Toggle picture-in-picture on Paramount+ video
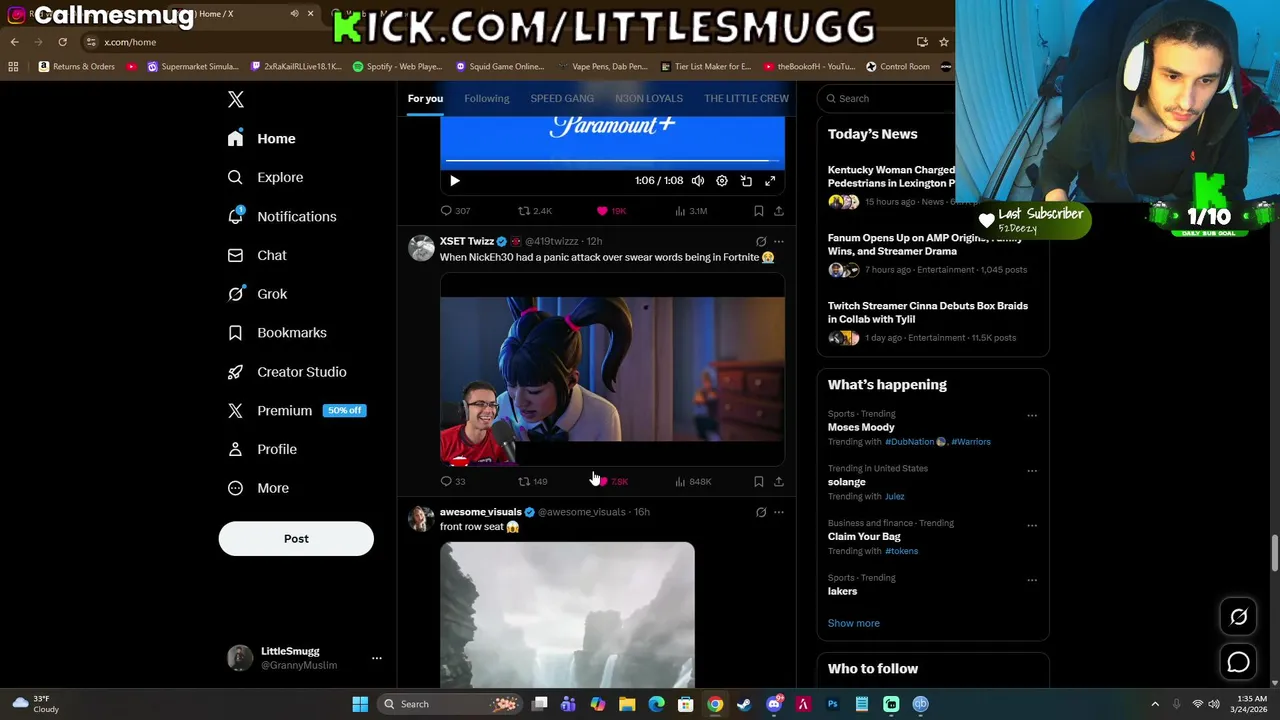The height and width of the screenshot is (720, 1280). [x=746, y=181]
